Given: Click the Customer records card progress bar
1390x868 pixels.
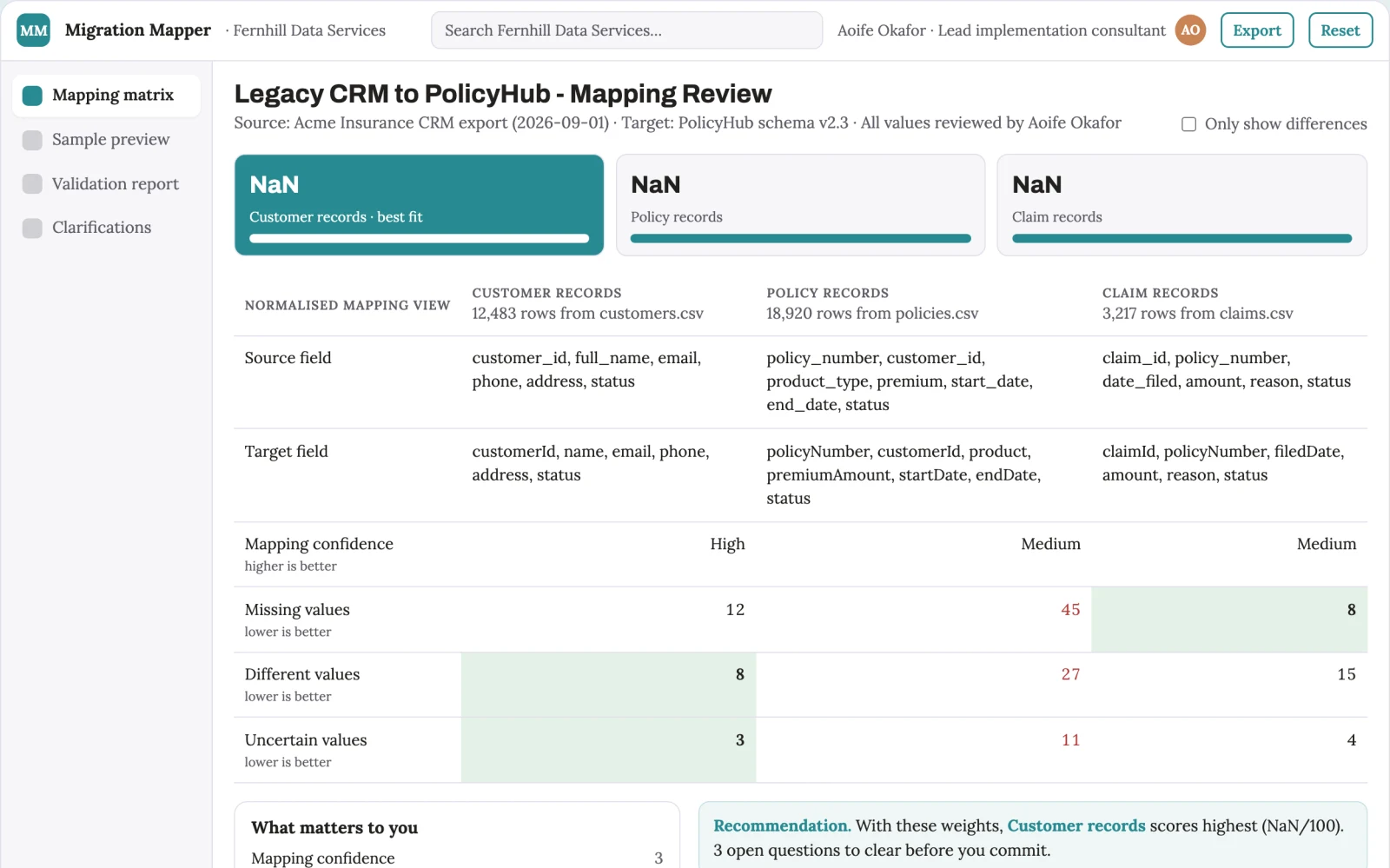Looking at the screenshot, I should [x=419, y=238].
